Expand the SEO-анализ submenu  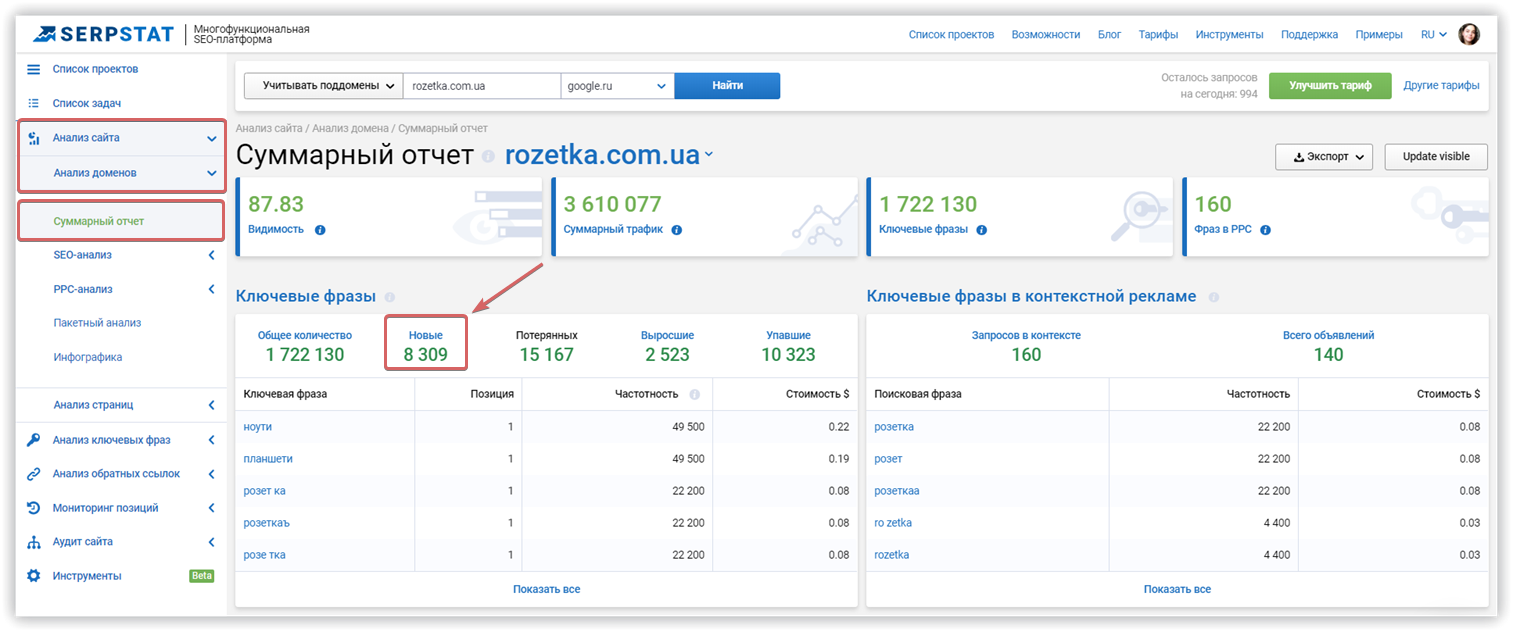pyautogui.click(x=211, y=255)
